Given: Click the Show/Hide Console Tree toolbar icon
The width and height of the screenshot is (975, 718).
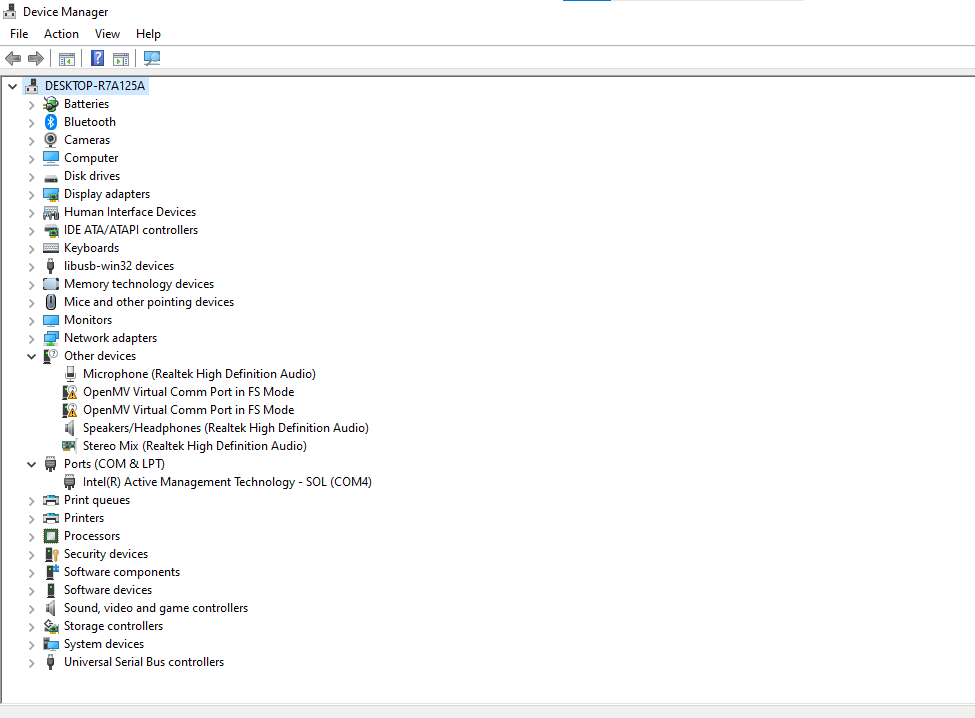Looking at the screenshot, I should click(x=67, y=58).
